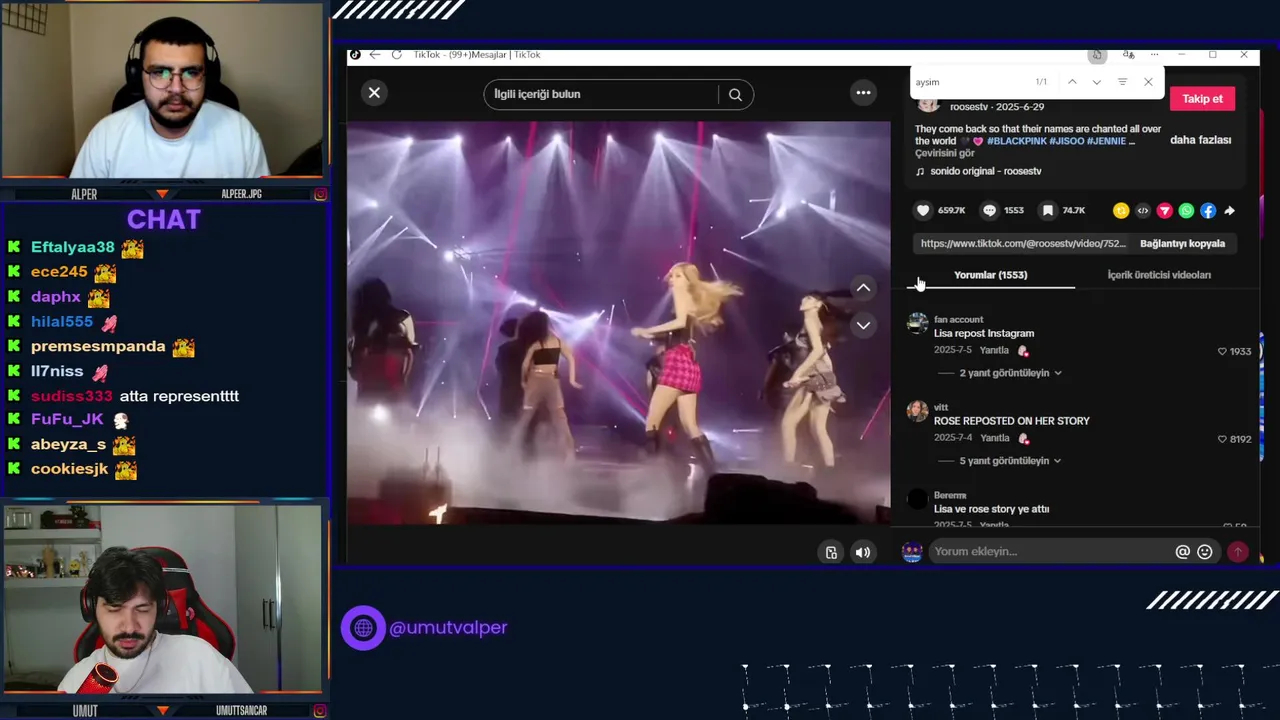Get the embed code icon
This screenshot has width=1280, height=720.
(x=1143, y=210)
